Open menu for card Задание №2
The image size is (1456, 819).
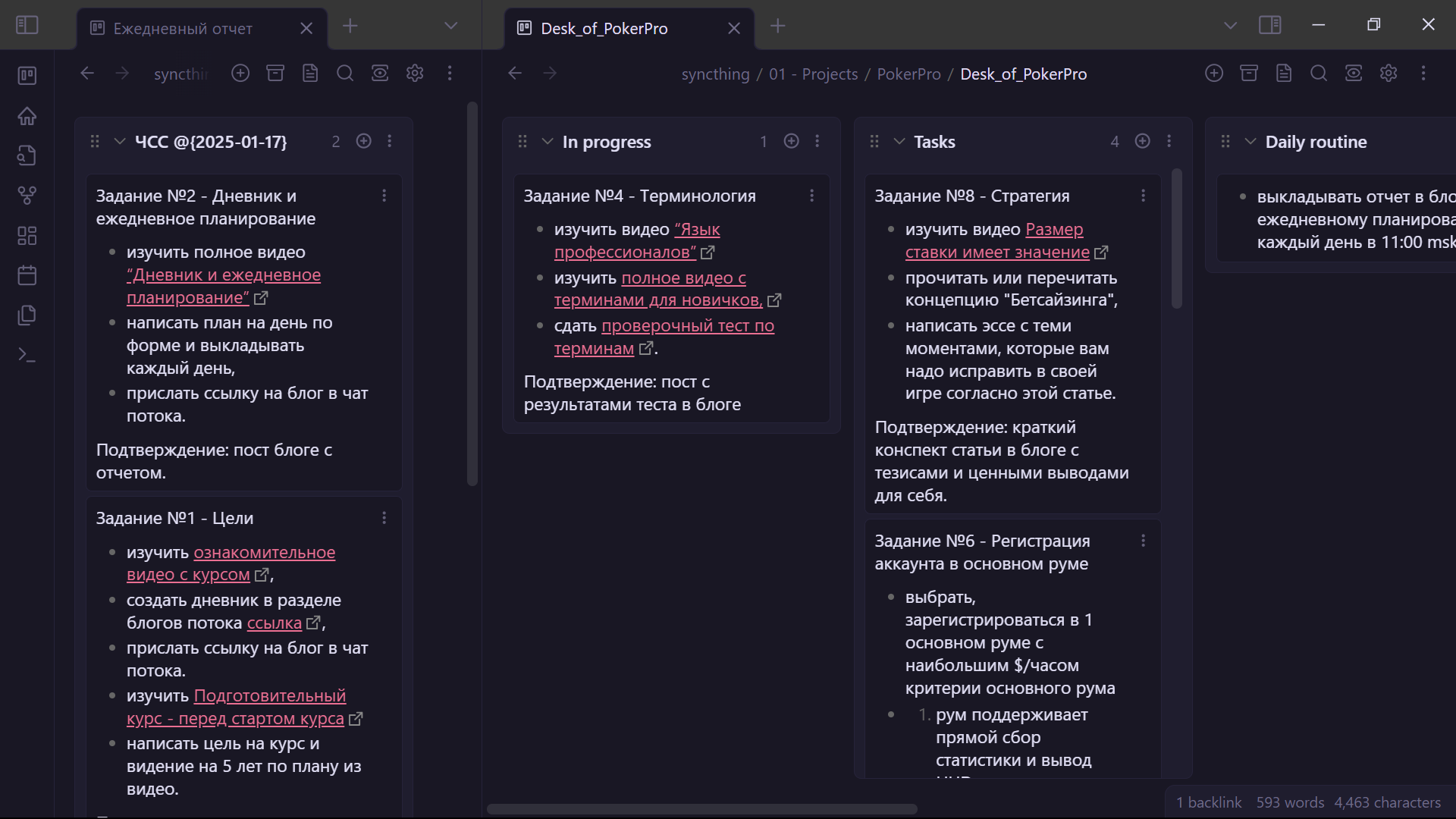(x=384, y=196)
